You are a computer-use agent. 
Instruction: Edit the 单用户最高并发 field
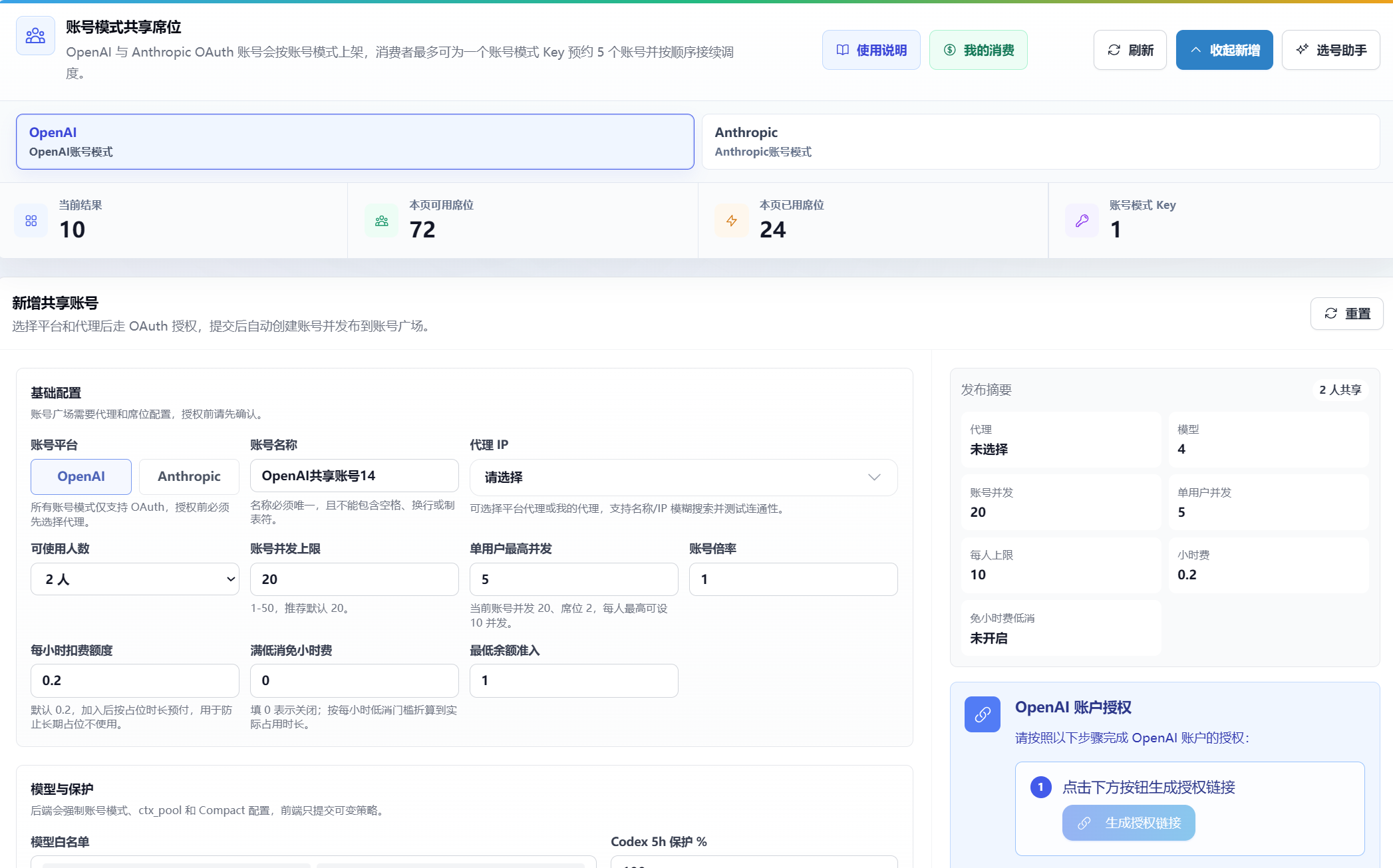coord(574,579)
